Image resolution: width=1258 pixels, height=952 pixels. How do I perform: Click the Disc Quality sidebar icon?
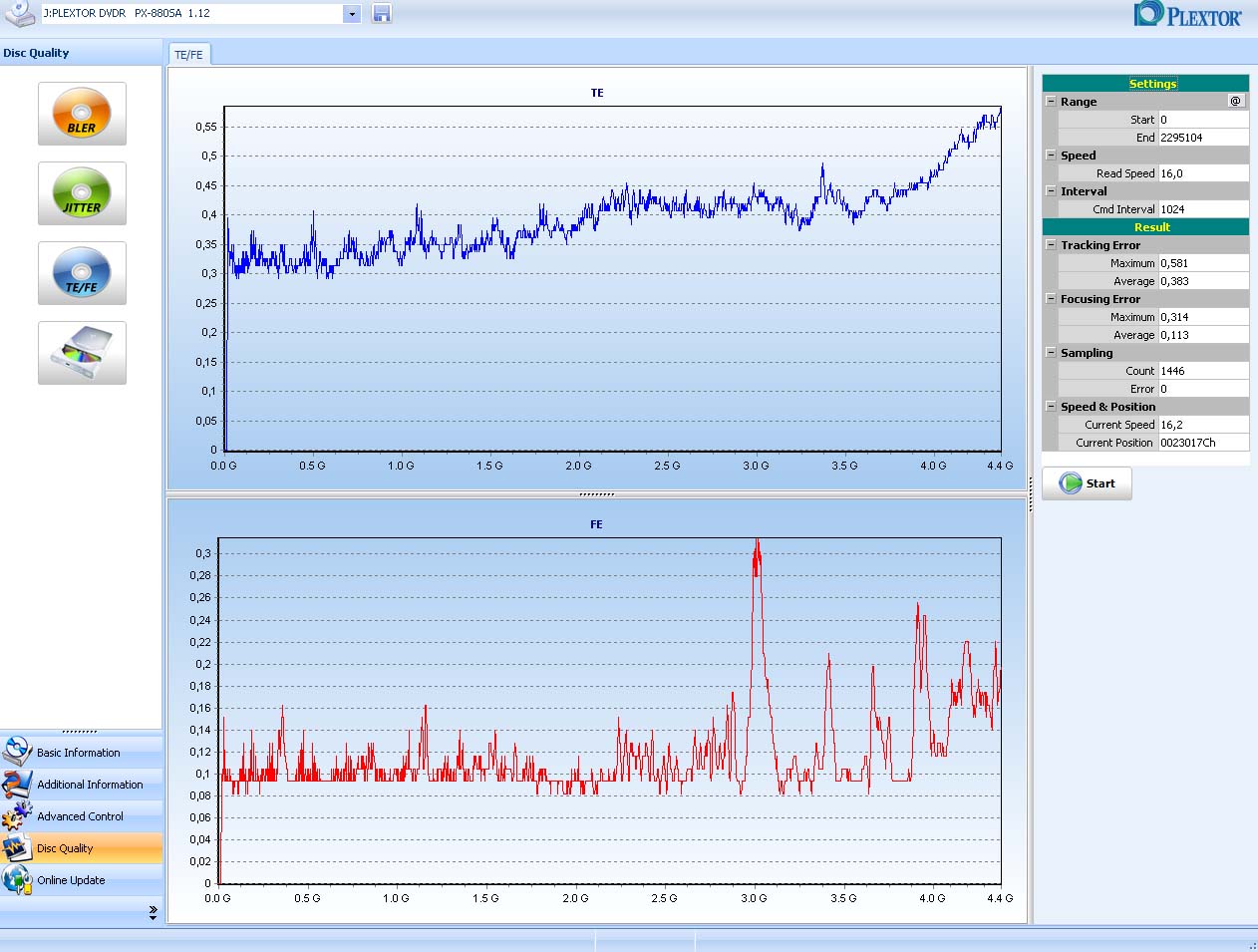tap(17, 847)
